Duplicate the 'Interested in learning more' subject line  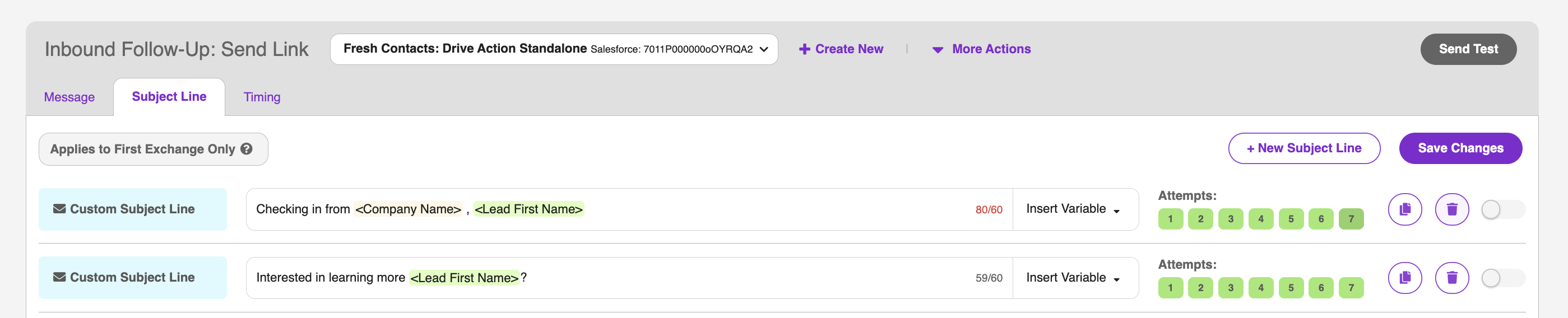pyautogui.click(x=1404, y=278)
